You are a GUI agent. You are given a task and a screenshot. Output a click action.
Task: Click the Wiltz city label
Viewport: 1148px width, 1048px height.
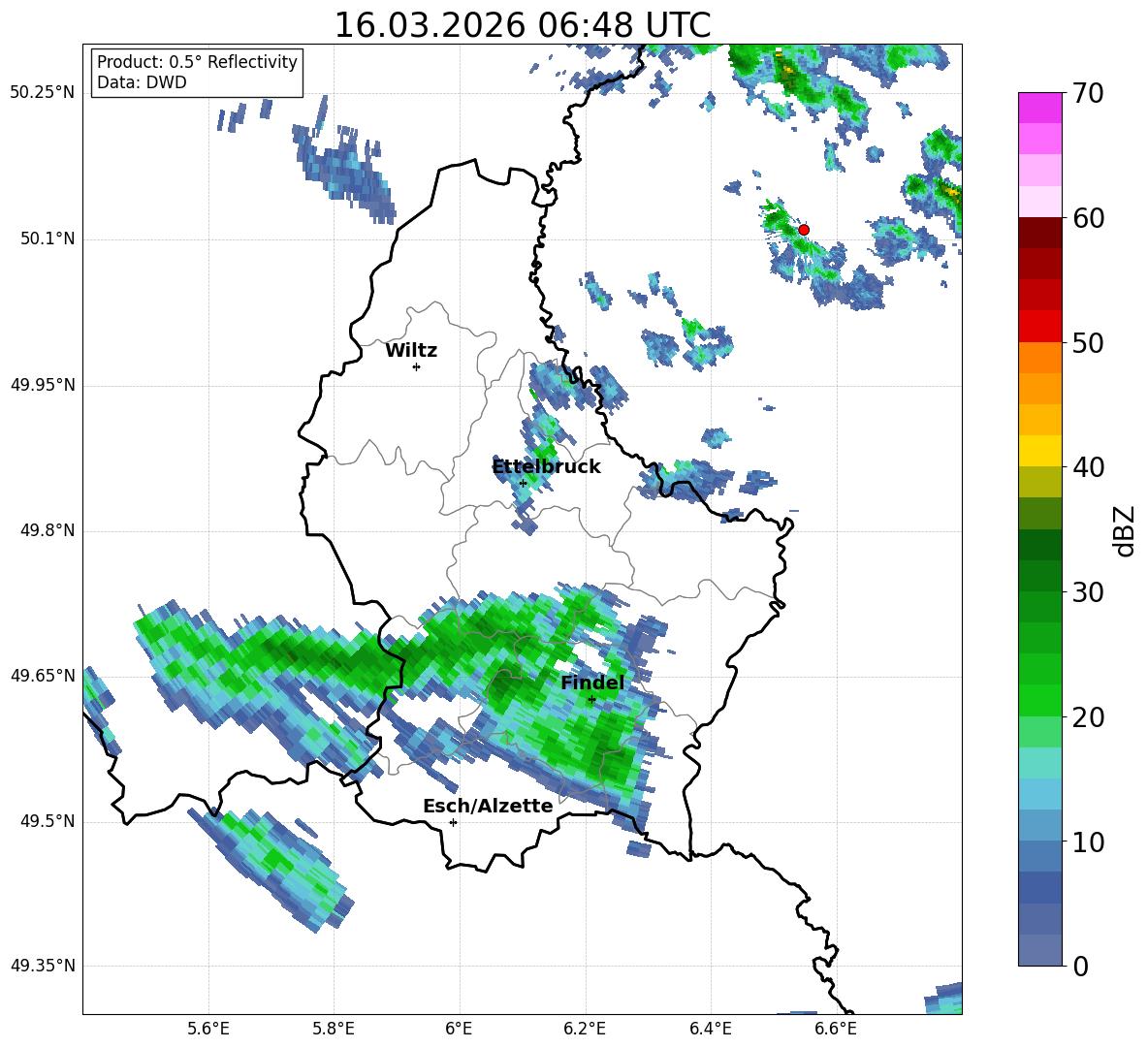pyautogui.click(x=411, y=351)
